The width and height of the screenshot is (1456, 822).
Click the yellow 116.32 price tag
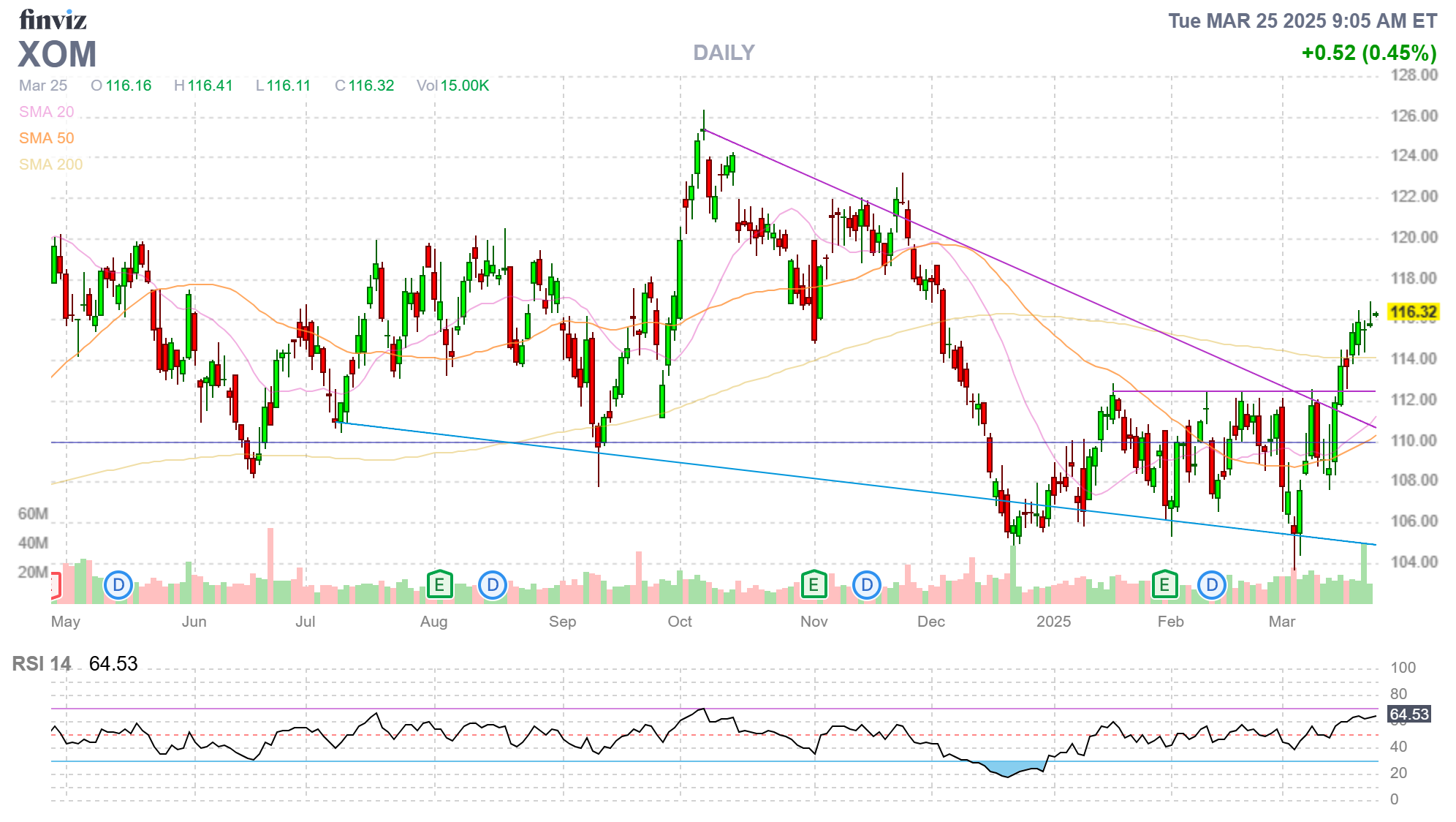click(x=1413, y=312)
